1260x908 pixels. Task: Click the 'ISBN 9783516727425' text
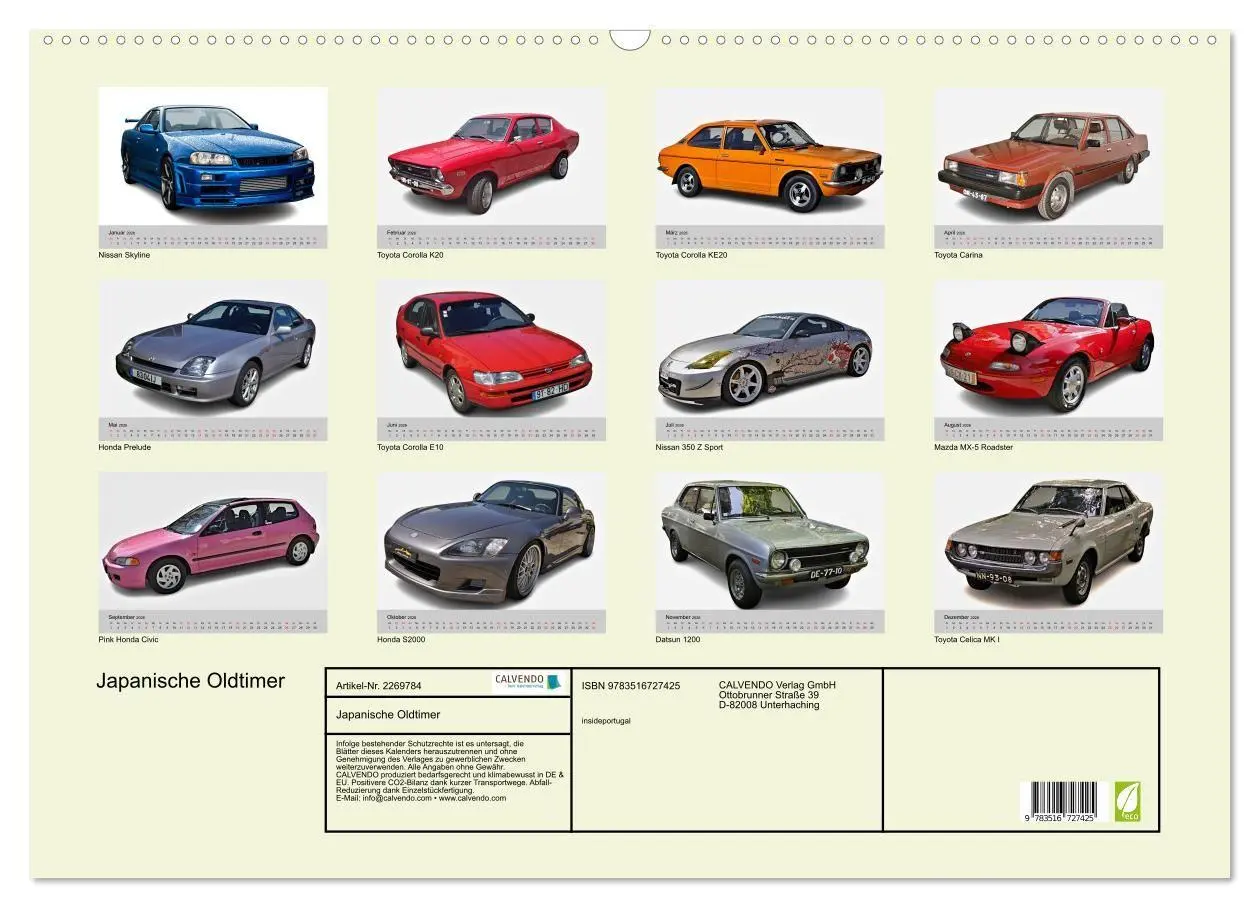tap(631, 686)
